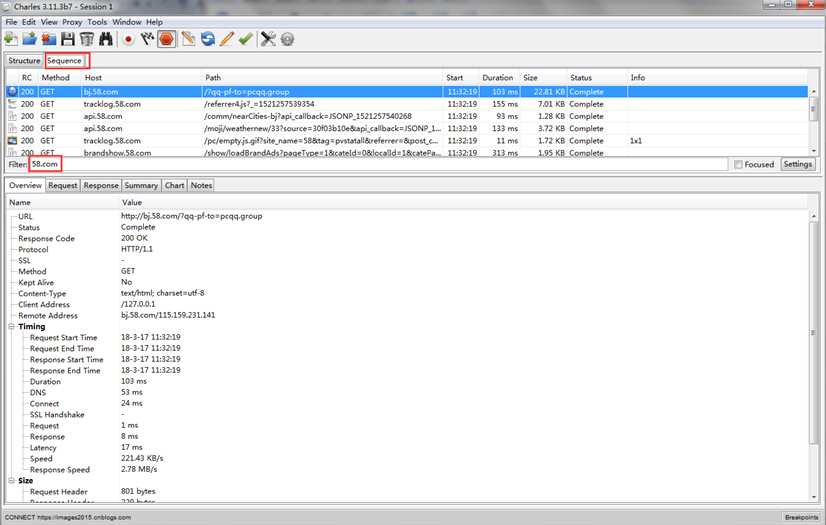826x525 pixels.
Task: Save session with the floppy disk icon
Action: tap(67, 39)
